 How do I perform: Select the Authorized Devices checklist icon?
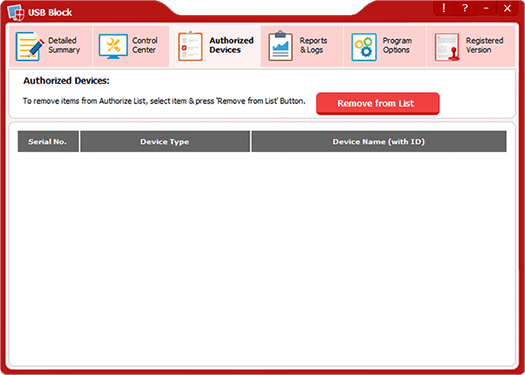[x=190, y=46]
